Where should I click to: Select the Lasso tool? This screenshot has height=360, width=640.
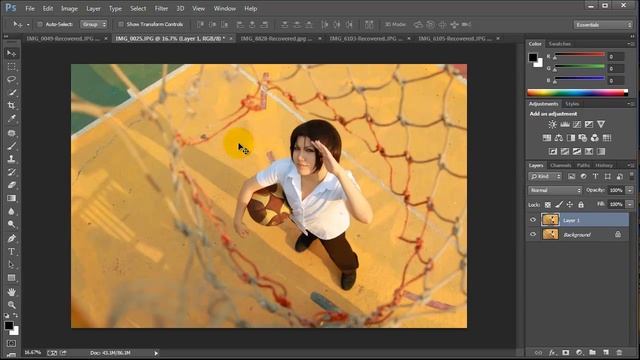(x=11, y=79)
